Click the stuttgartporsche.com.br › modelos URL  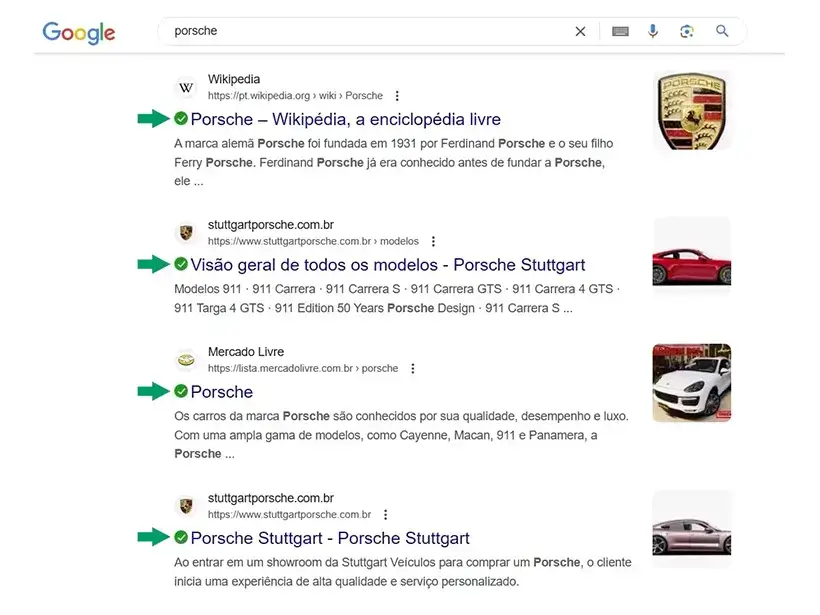coord(313,241)
